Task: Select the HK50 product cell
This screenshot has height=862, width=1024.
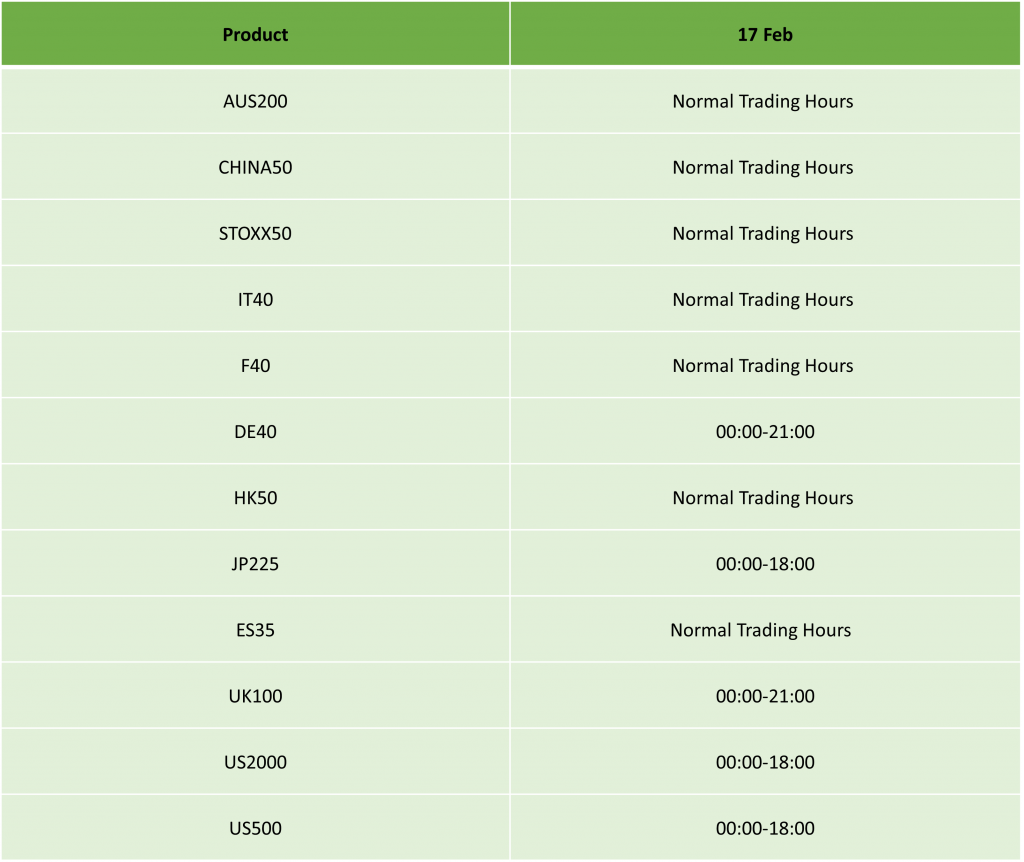Action: point(255,498)
